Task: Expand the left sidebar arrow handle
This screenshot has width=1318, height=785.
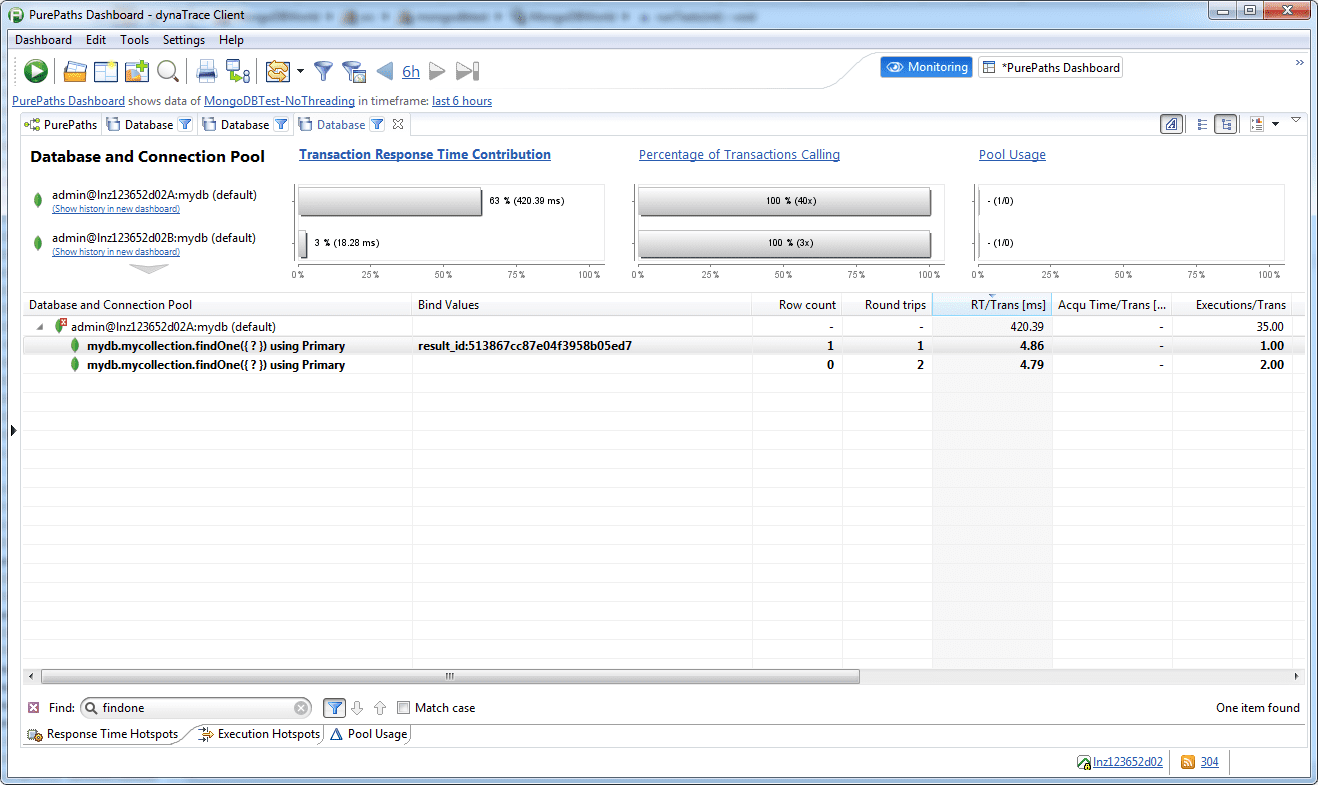Action: [x=13, y=430]
